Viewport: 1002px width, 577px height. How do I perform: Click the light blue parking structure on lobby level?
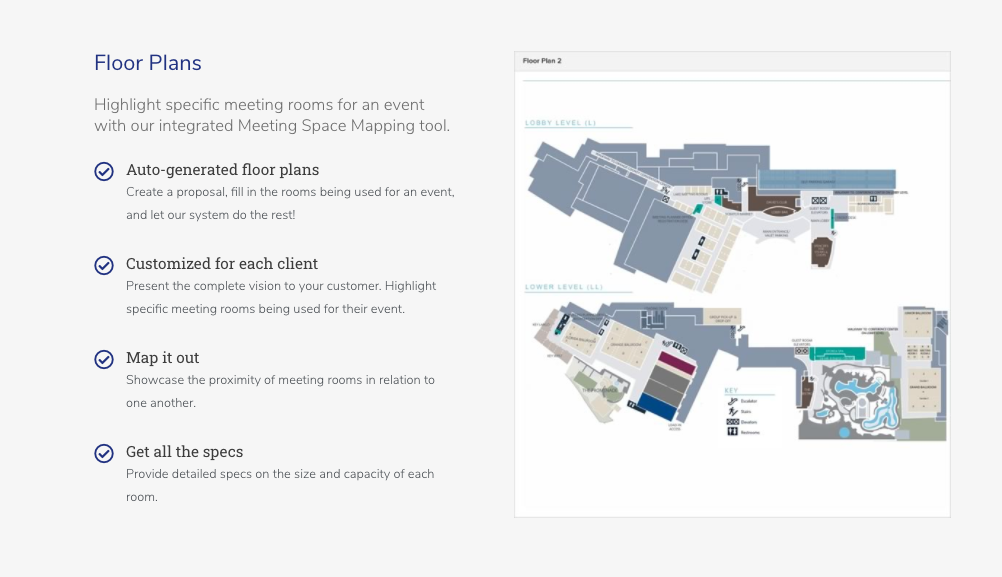(826, 179)
